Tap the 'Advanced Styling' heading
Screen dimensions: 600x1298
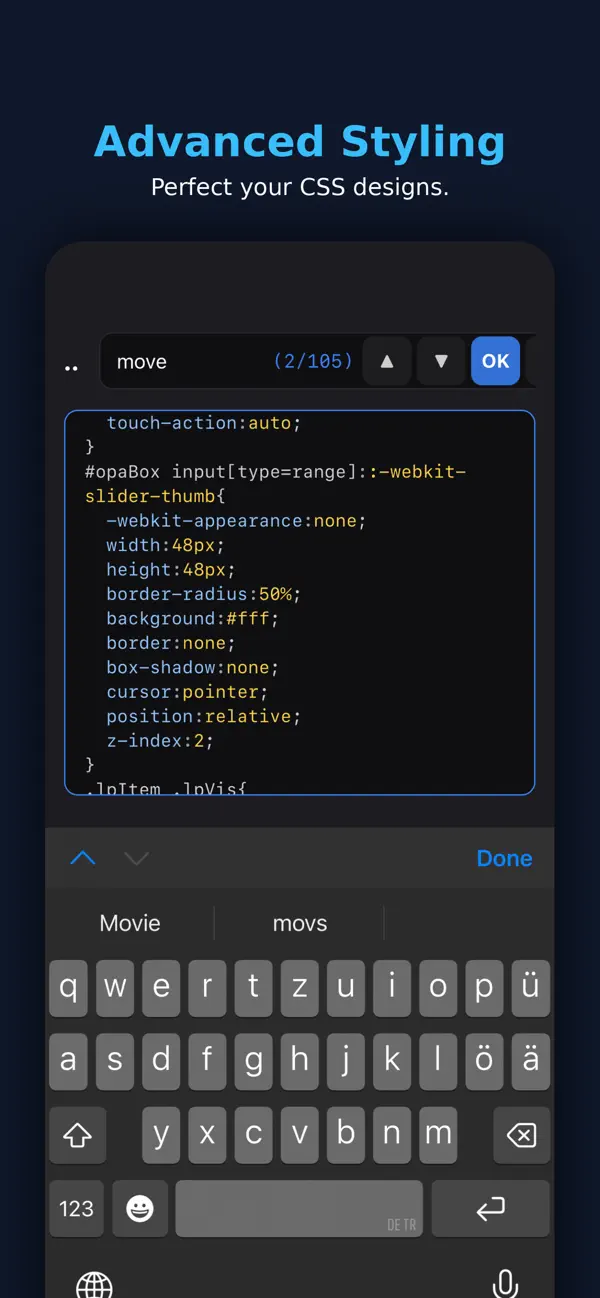pyautogui.click(x=300, y=142)
